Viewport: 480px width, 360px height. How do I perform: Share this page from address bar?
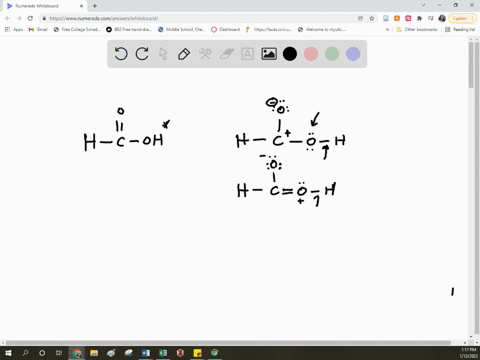tap(360, 18)
